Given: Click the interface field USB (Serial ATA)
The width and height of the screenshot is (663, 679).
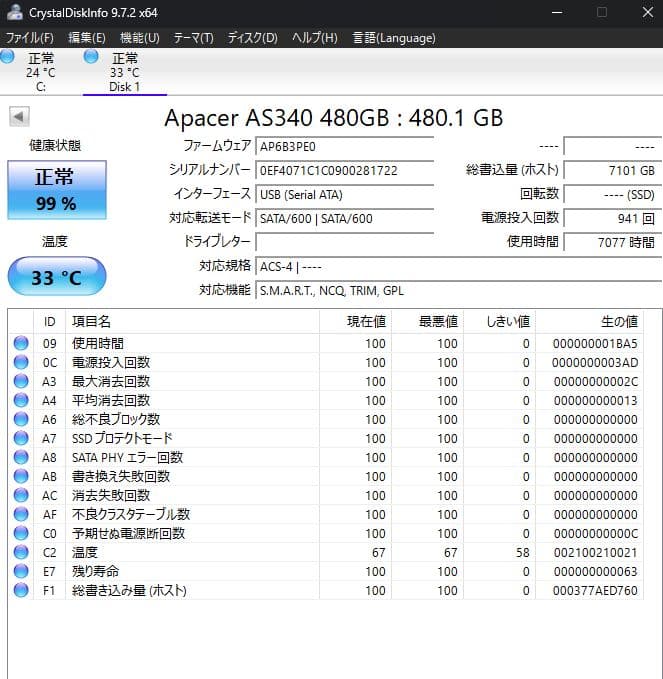Looking at the screenshot, I should click(345, 194).
